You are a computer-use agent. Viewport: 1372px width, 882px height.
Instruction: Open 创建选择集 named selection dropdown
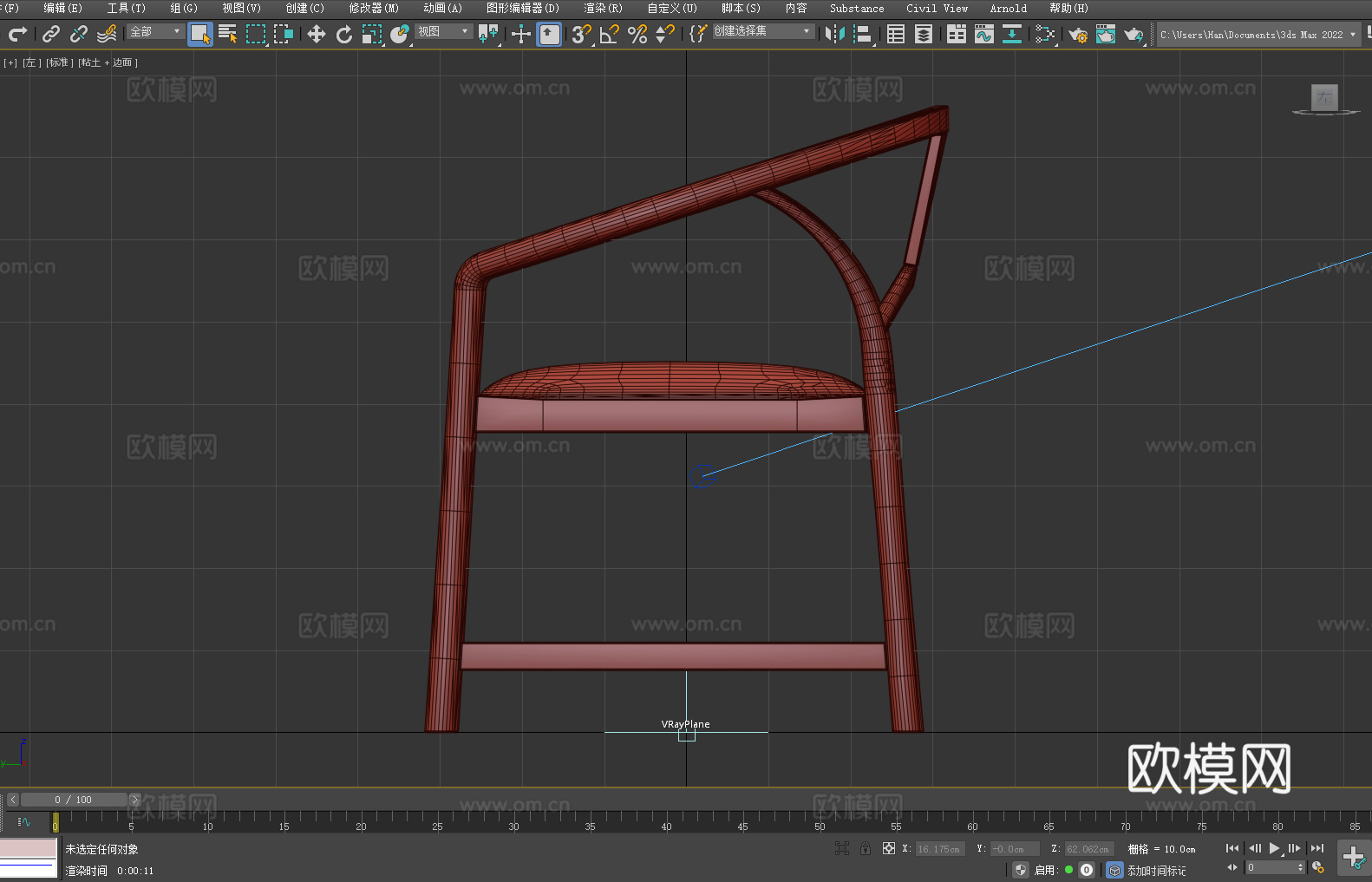763,31
